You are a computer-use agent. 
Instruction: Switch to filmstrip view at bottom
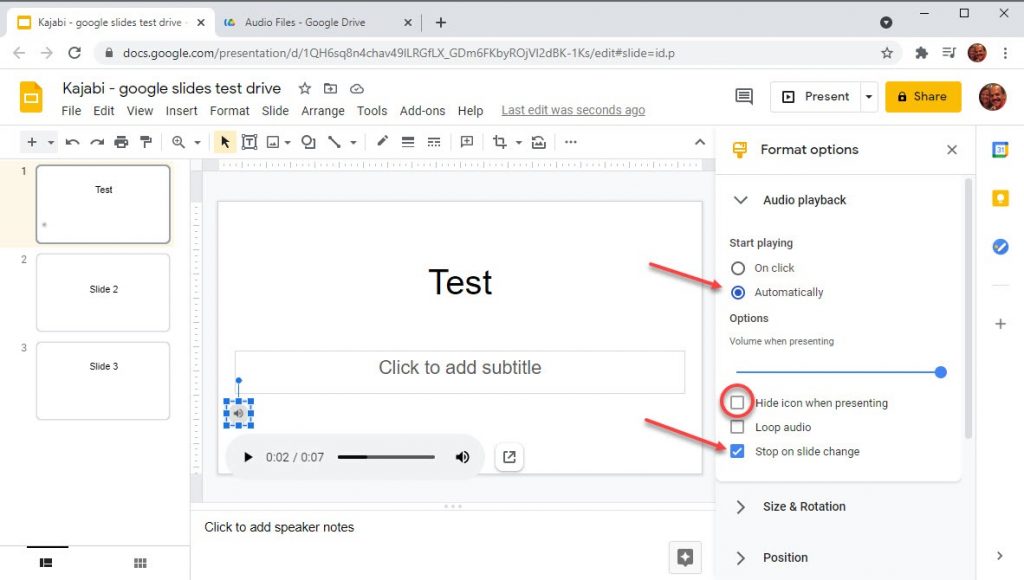coord(46,563)
